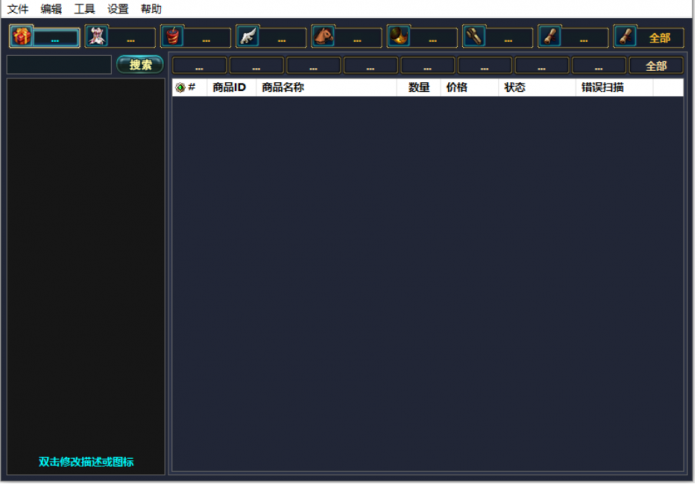The width and height of the screenshot is (700, 484).
Task: Choose the red firecracker category icon
Action: point(172,37)
